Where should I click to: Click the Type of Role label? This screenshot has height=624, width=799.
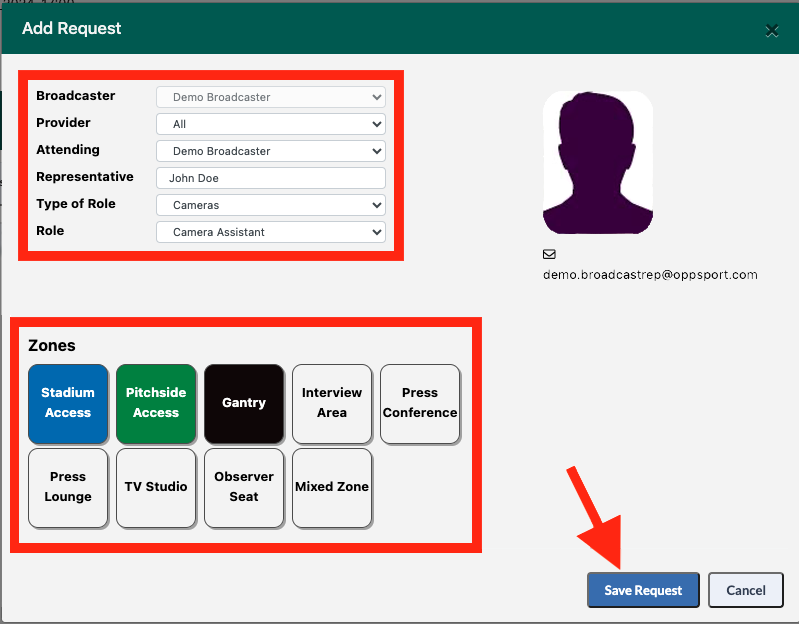[75, 204]
